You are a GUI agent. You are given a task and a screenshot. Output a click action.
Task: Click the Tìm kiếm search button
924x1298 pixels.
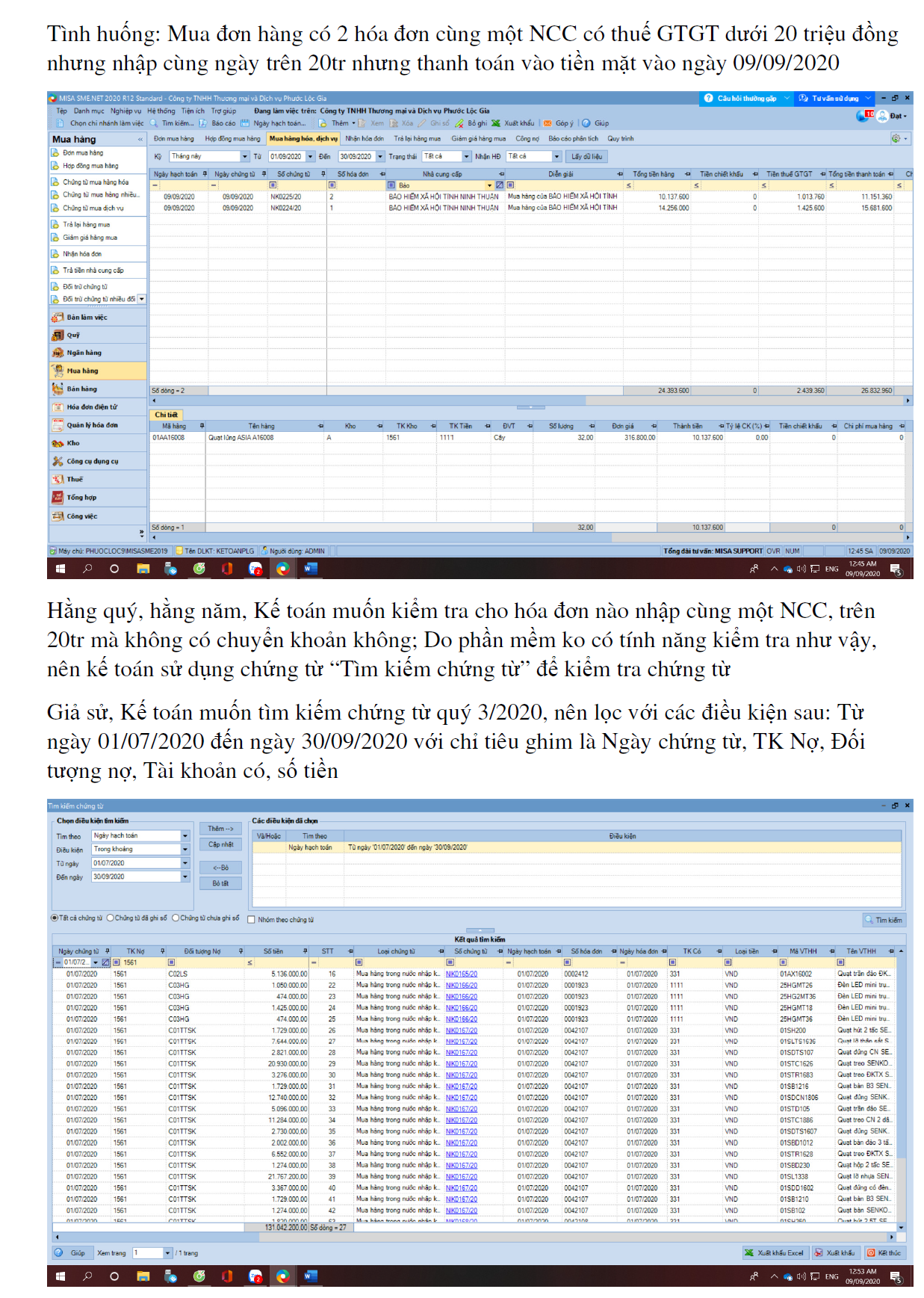pos(884,920)
